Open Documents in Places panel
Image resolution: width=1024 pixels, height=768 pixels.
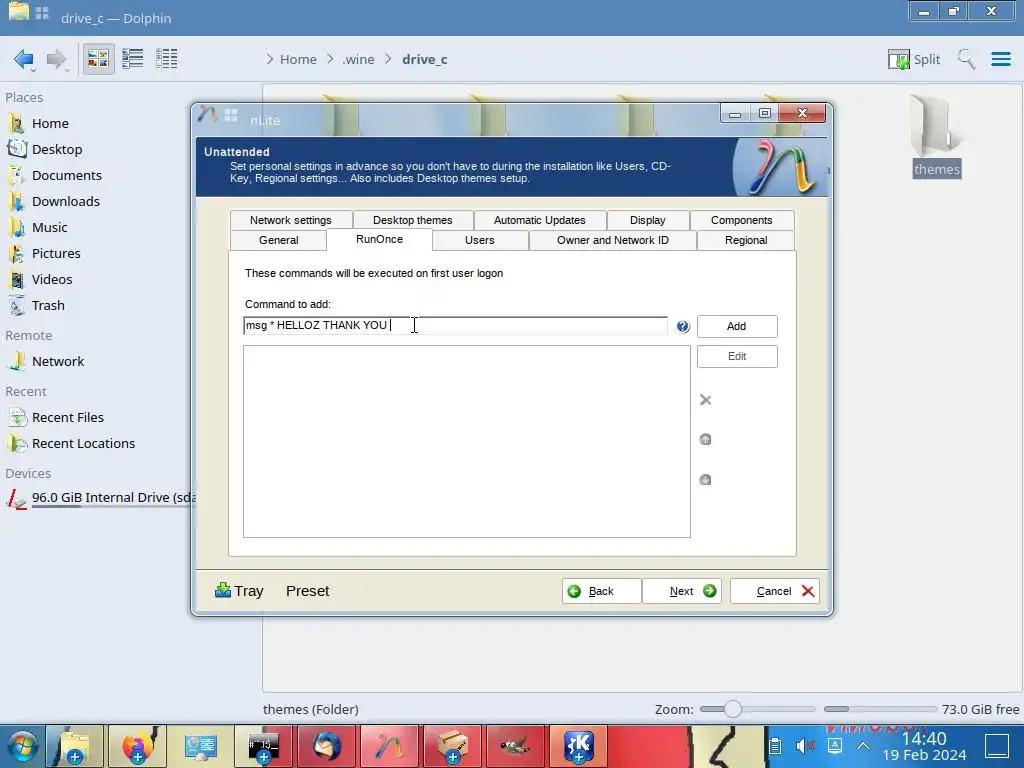click(67, 176)
